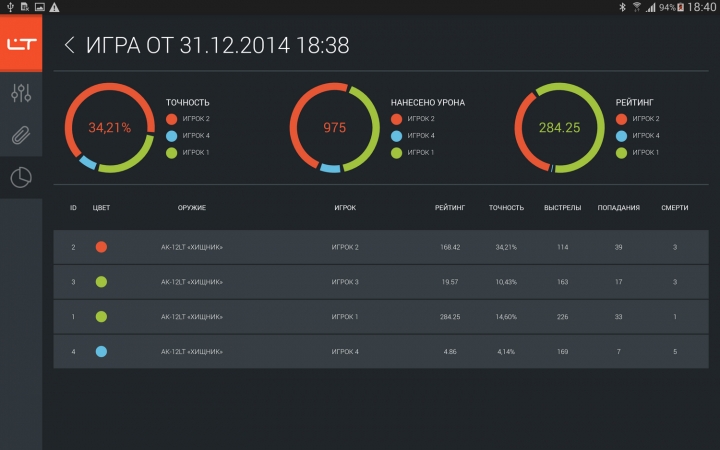Sort by ТОЧНОСТЬ column header in table
The image size is (720, 450).
pyautogui.click(x=506, y=208)
